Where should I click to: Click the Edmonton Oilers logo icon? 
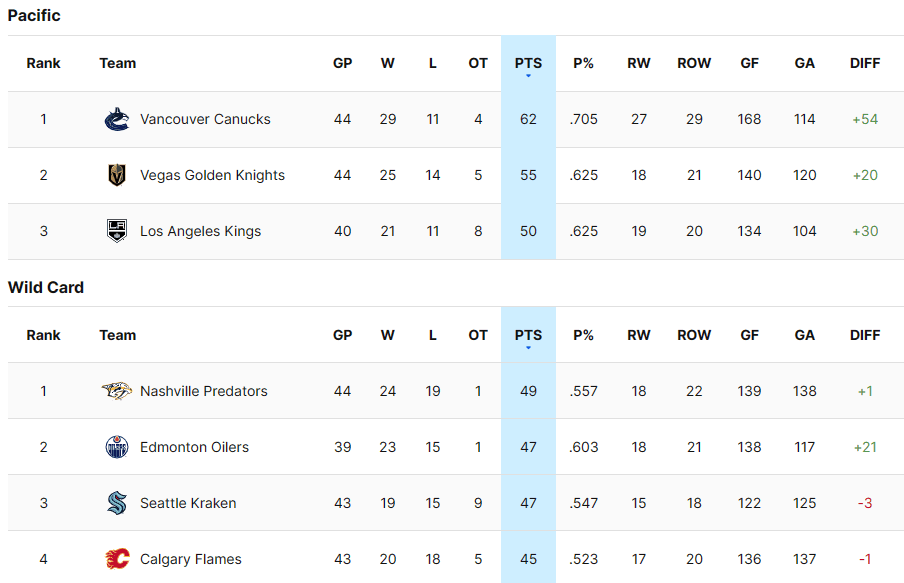(x=117, y=447)
